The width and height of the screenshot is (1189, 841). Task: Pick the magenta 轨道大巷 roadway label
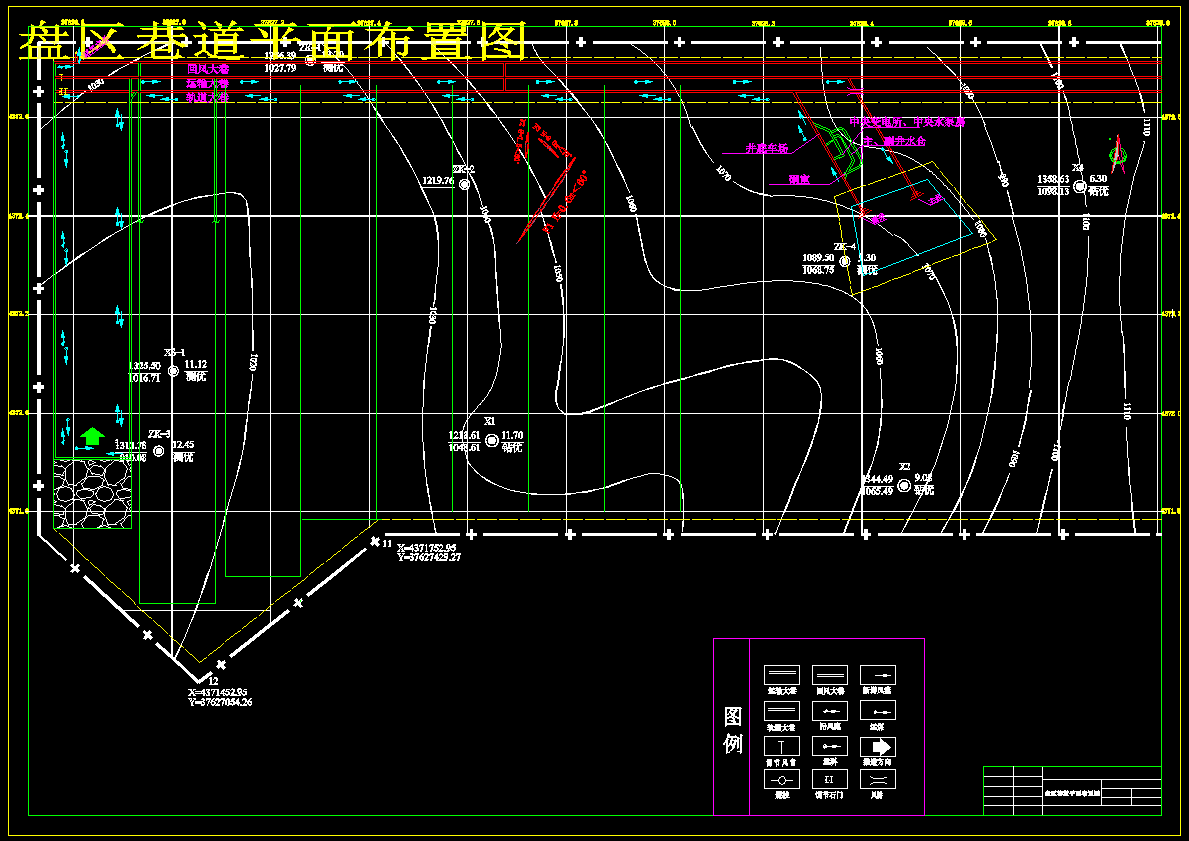208,98
